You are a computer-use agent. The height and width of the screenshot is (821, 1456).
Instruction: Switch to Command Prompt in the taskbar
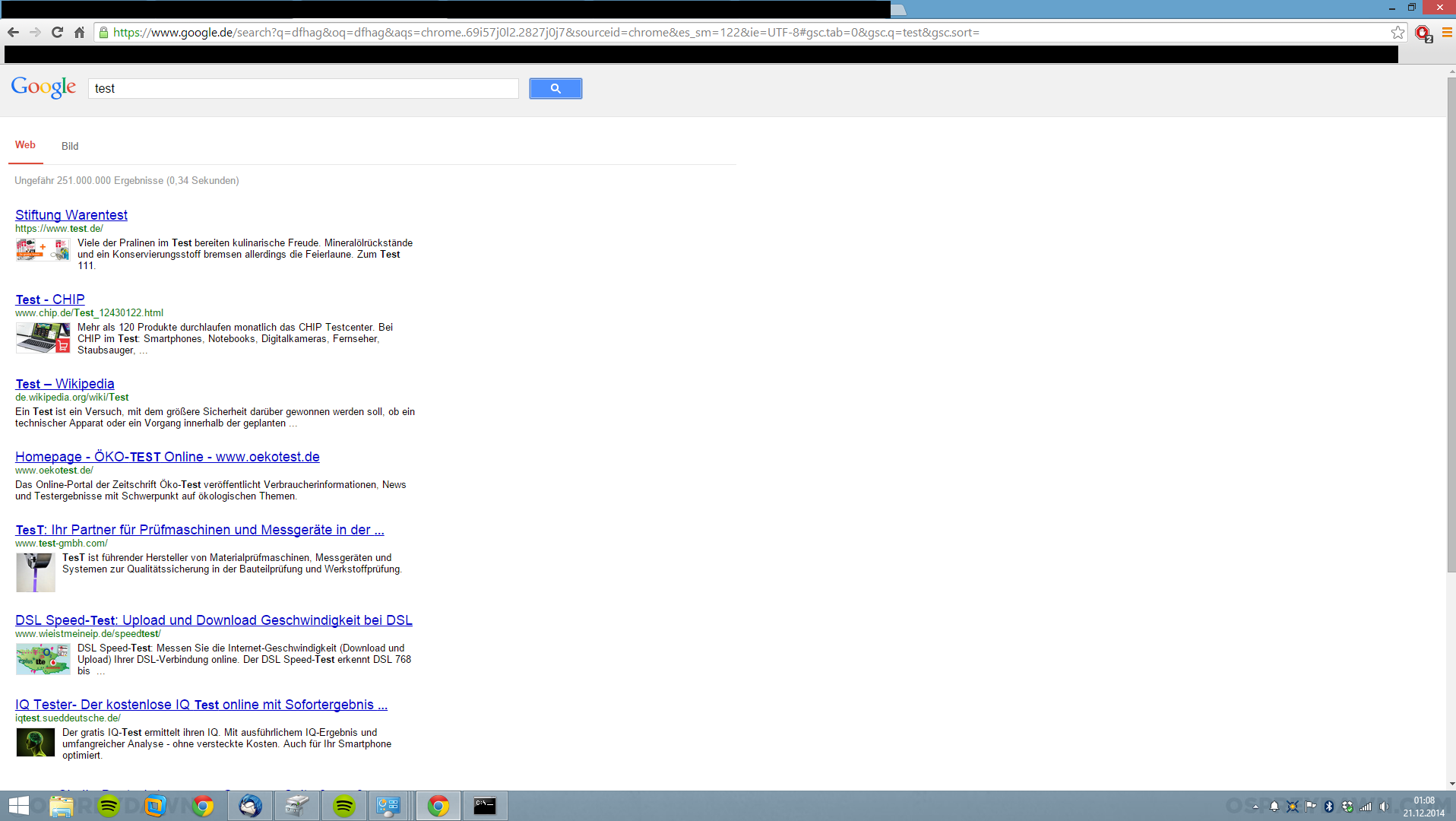[x=485, y=806]
